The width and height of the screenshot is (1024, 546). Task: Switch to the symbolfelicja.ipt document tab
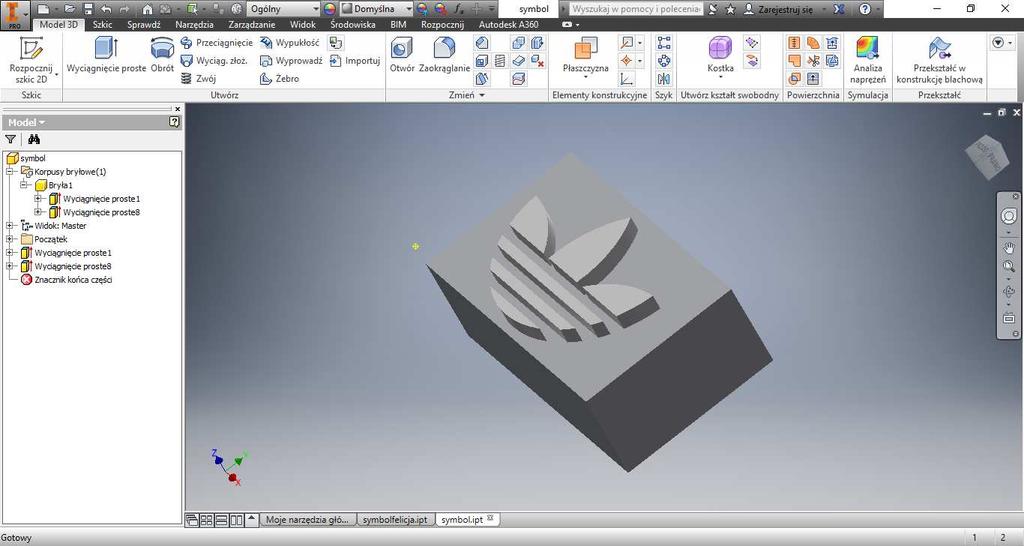tap(395, 520)
